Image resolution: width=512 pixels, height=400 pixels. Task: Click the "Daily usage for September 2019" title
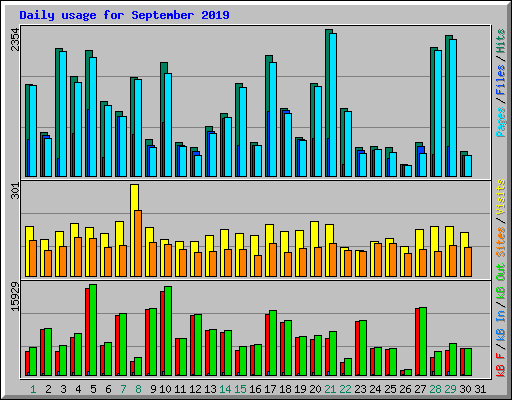click(x=124, y=15)
